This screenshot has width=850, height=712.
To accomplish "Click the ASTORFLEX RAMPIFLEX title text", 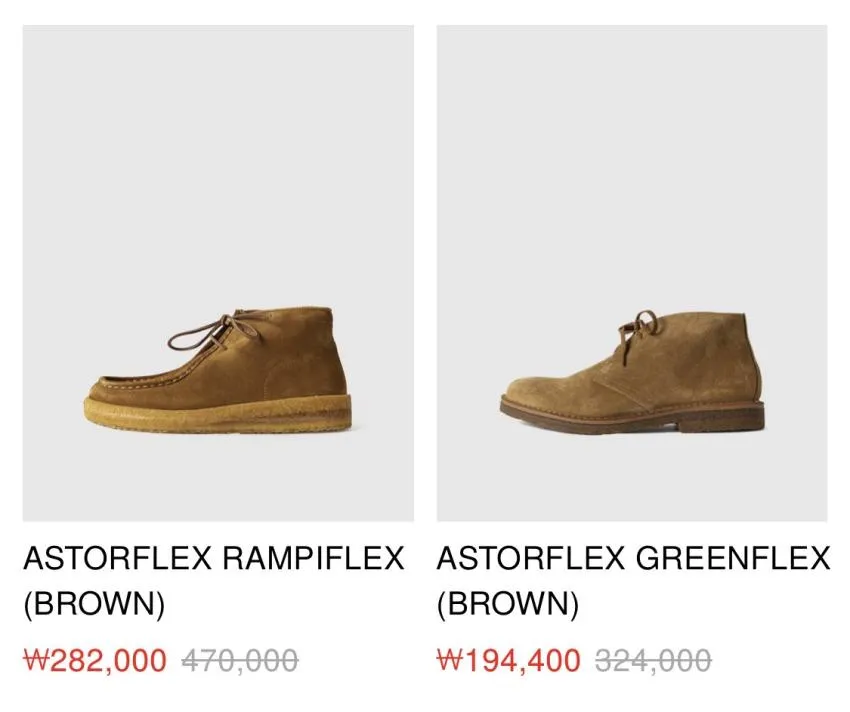I will point(214,558).
